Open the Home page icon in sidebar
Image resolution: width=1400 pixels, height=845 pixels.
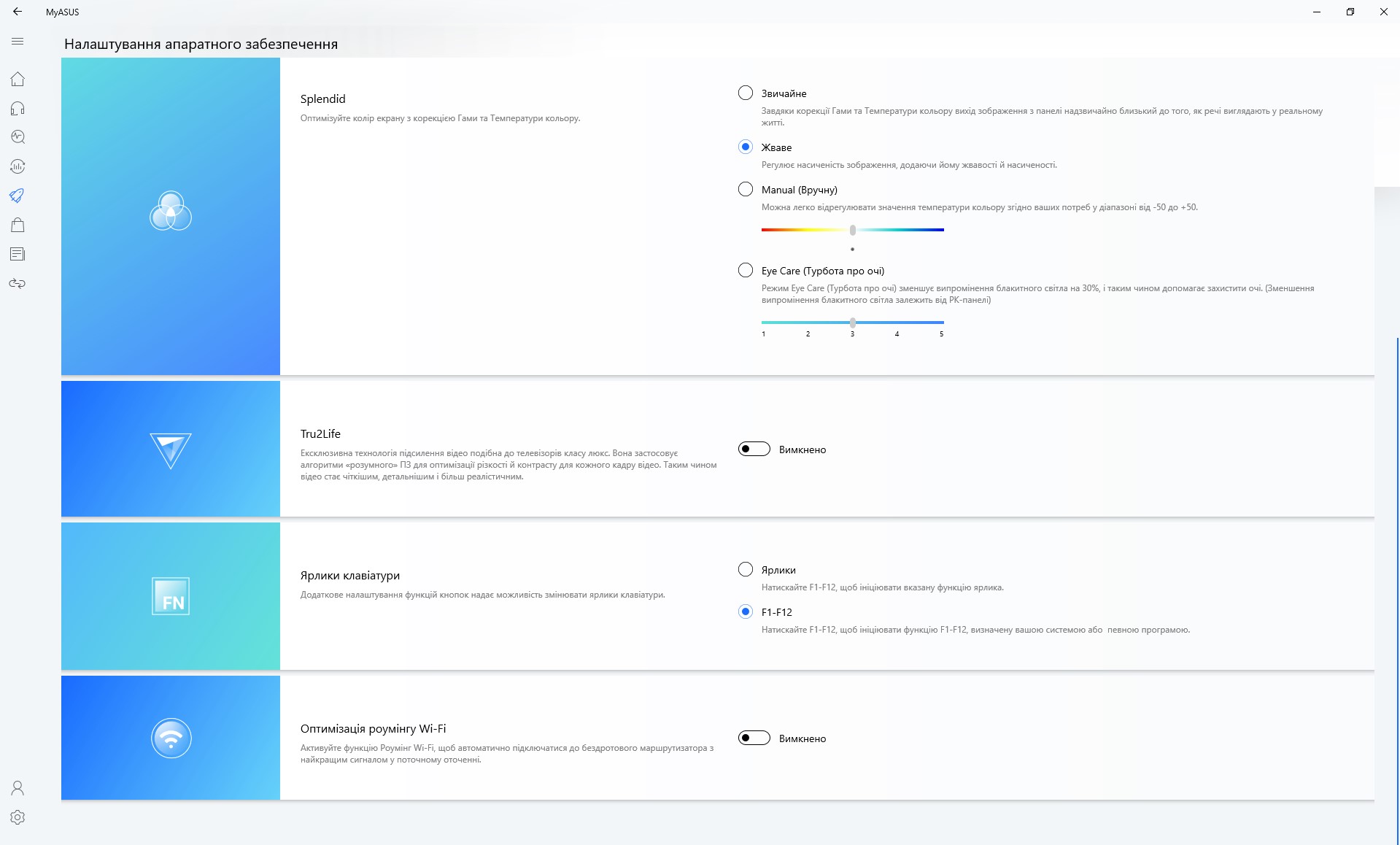18,79
